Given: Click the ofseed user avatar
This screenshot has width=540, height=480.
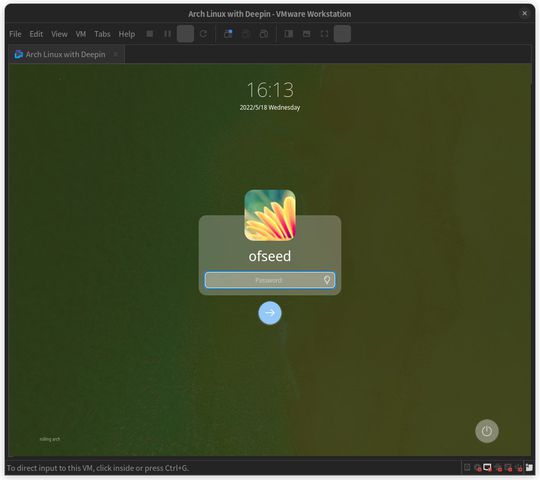Looking at the screenshot, I should click(x=270, y=215).
